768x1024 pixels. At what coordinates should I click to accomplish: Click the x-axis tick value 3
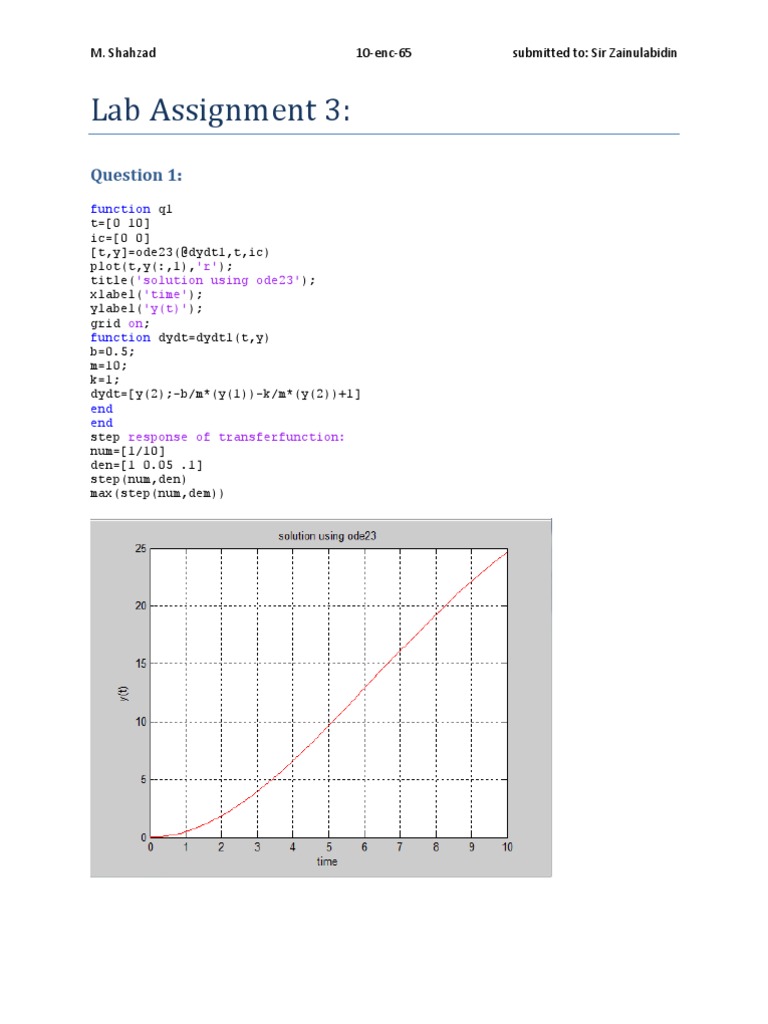pyautogui.click(x=257, y=847)
